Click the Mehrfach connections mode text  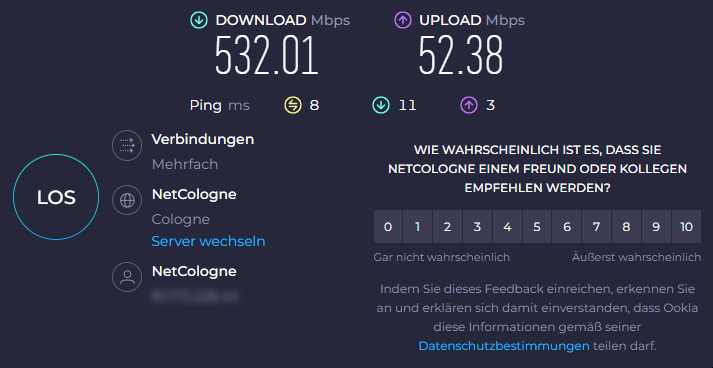pyautogui.click(x=185, y=164)
